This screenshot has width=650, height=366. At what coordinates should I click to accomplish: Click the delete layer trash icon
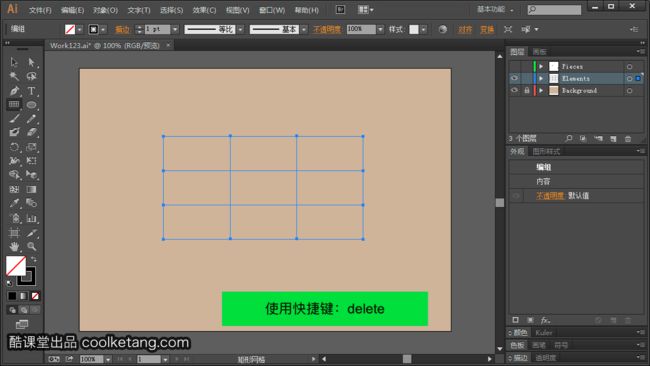click(628, 139)
